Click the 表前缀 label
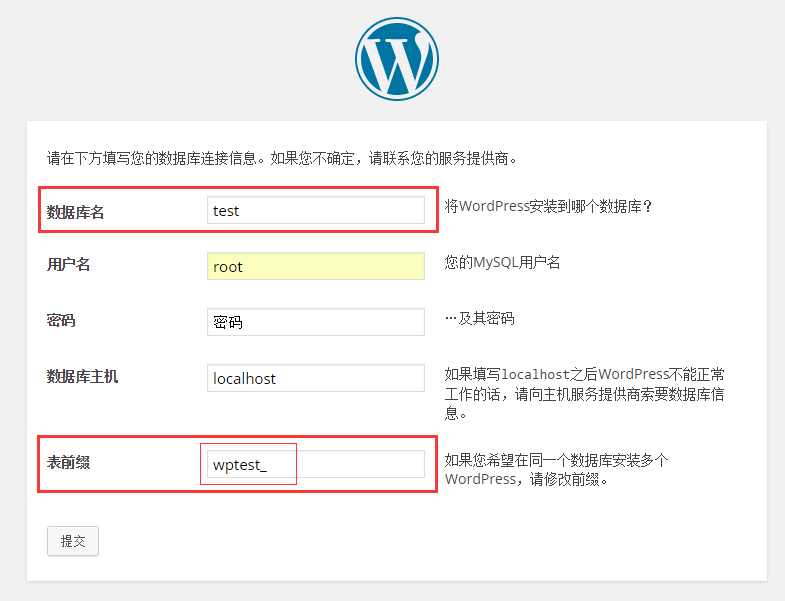 pos(69,462)
